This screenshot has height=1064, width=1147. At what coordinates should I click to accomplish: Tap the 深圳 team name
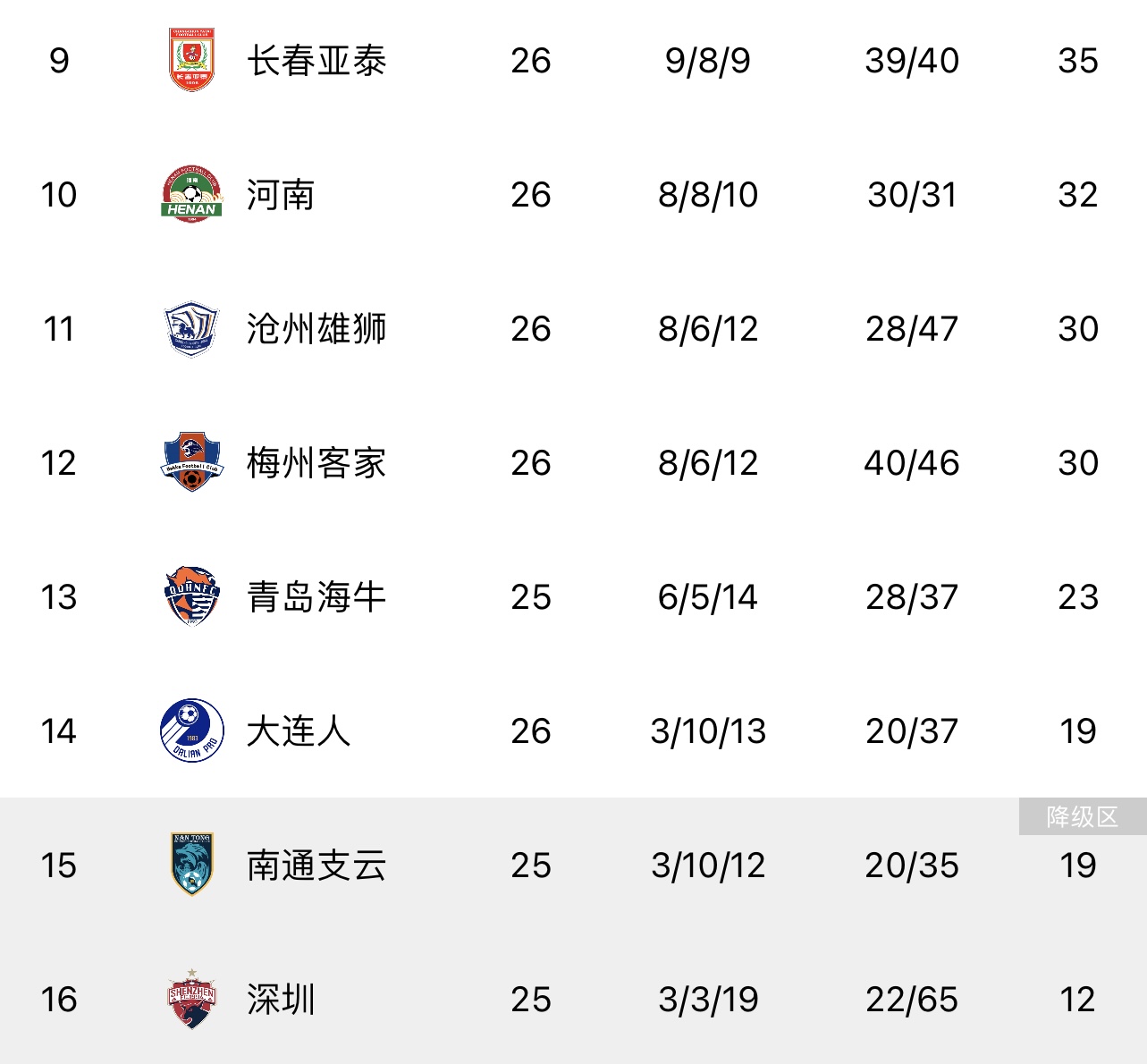click(x=281, y=1000)
